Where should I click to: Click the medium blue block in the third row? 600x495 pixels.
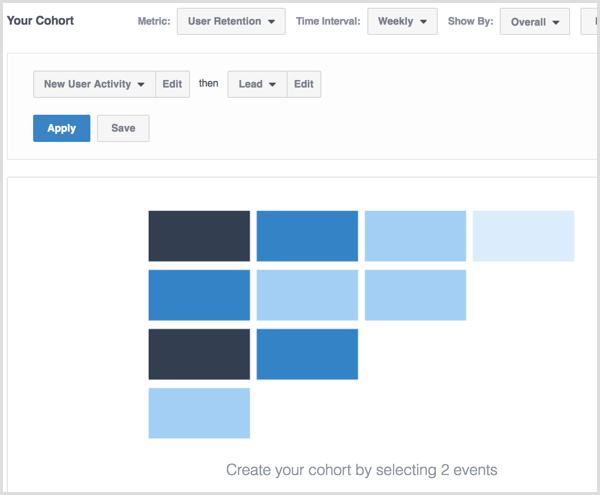click(307, 354)
